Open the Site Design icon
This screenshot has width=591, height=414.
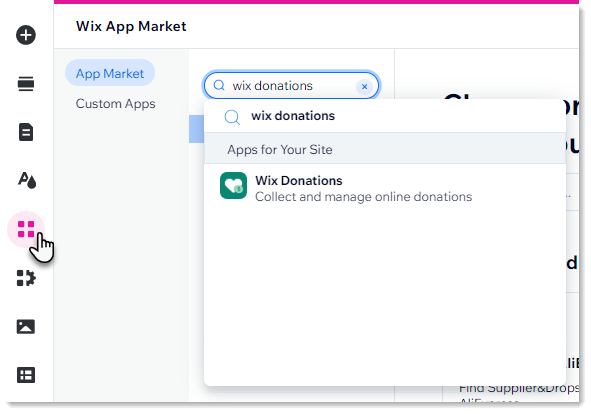tap(27, 180)
